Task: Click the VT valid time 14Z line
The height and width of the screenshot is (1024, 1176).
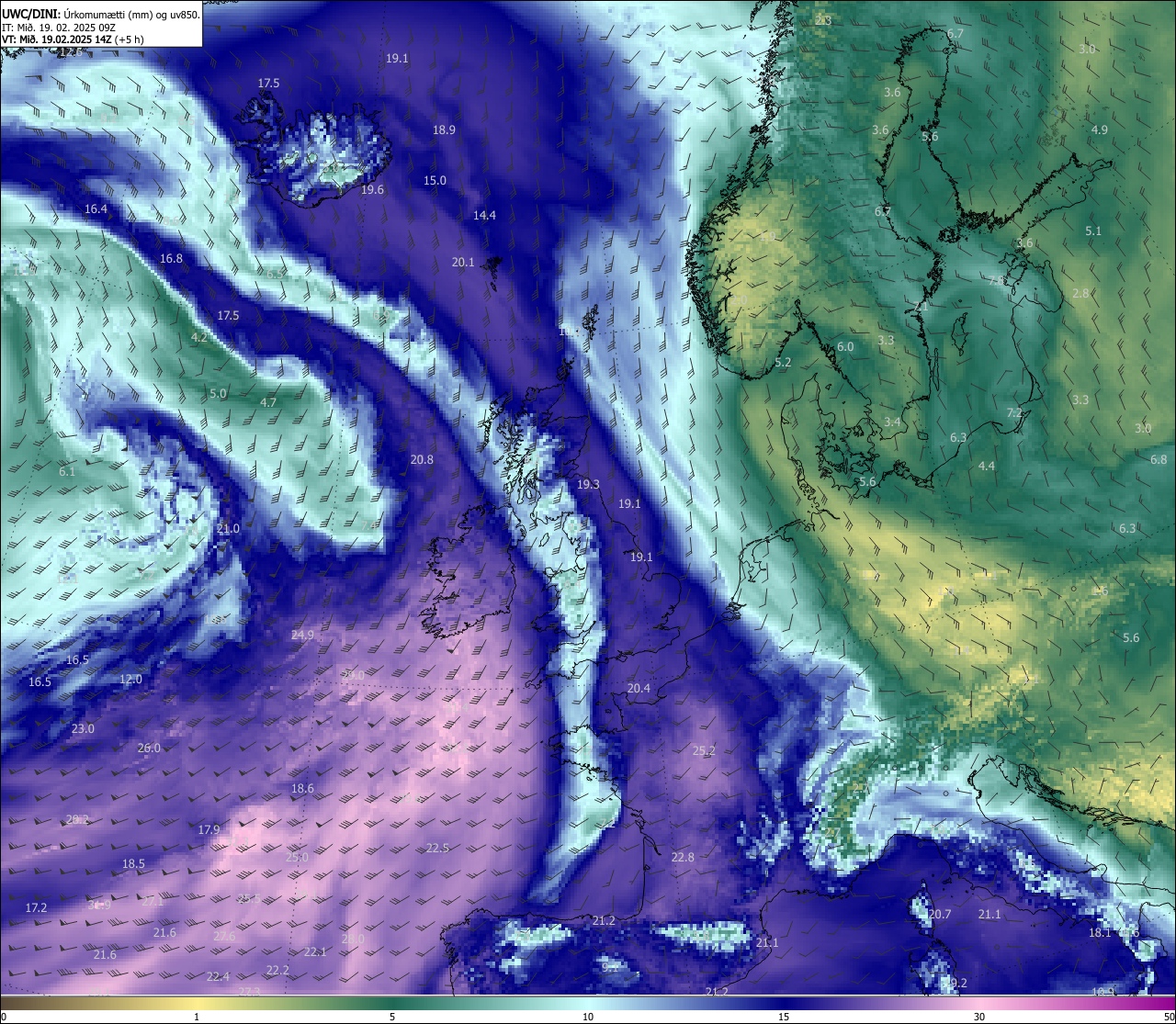Action: click(73, 39)
